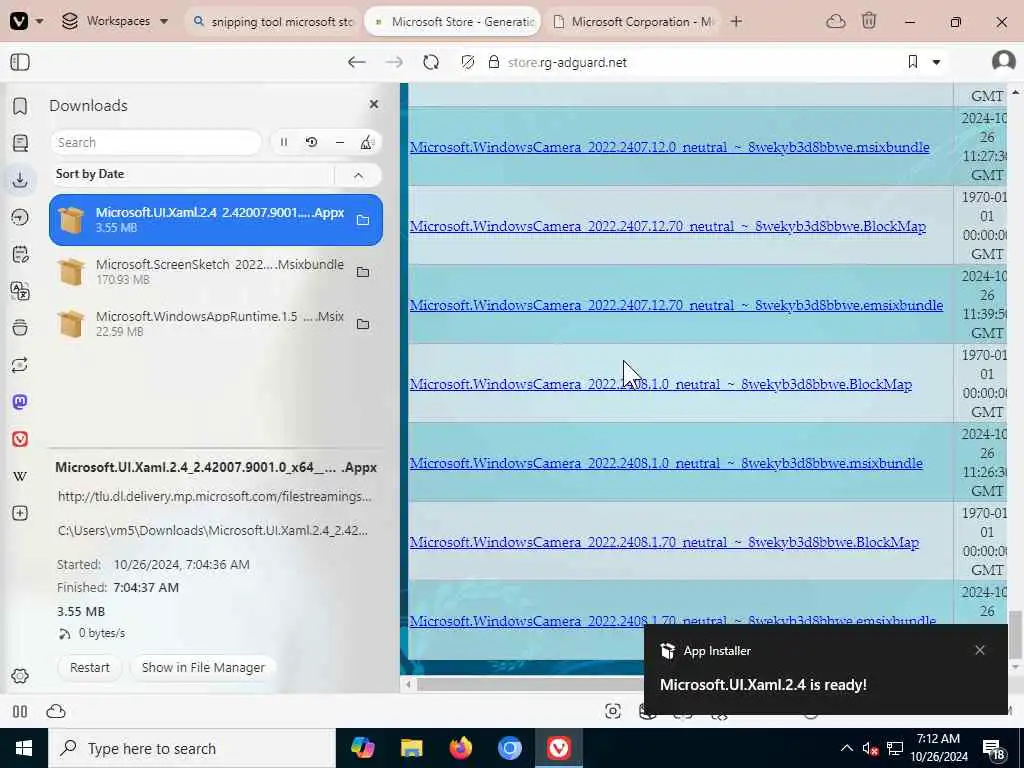Open the History panel icon

pyautogui.click(x=20, y=217)
